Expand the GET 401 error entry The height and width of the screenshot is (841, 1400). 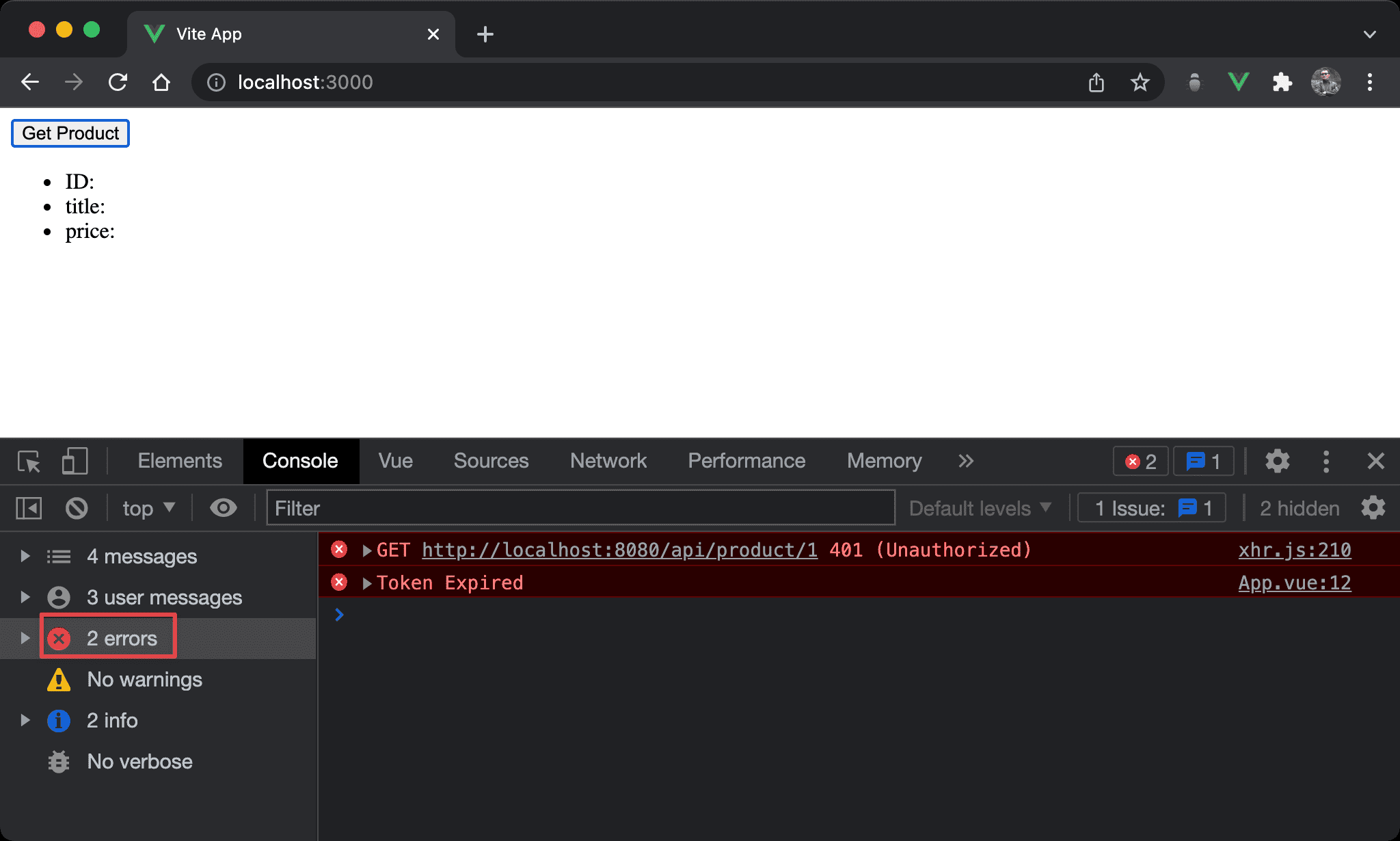(x=367, y=550)
